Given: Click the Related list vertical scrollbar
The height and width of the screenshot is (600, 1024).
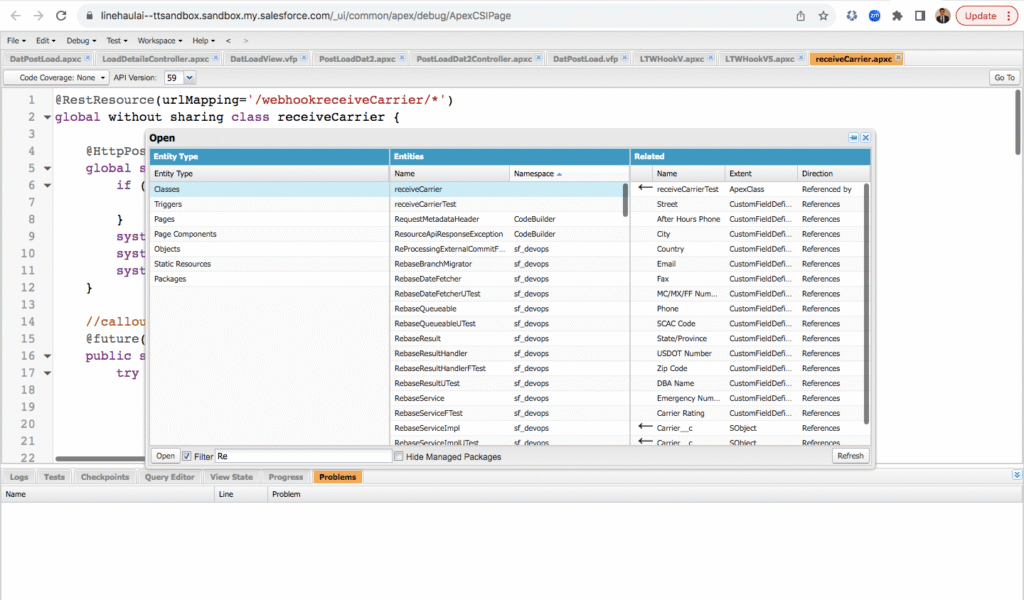Looking at the screenshot, I should [x=867, y=304].
